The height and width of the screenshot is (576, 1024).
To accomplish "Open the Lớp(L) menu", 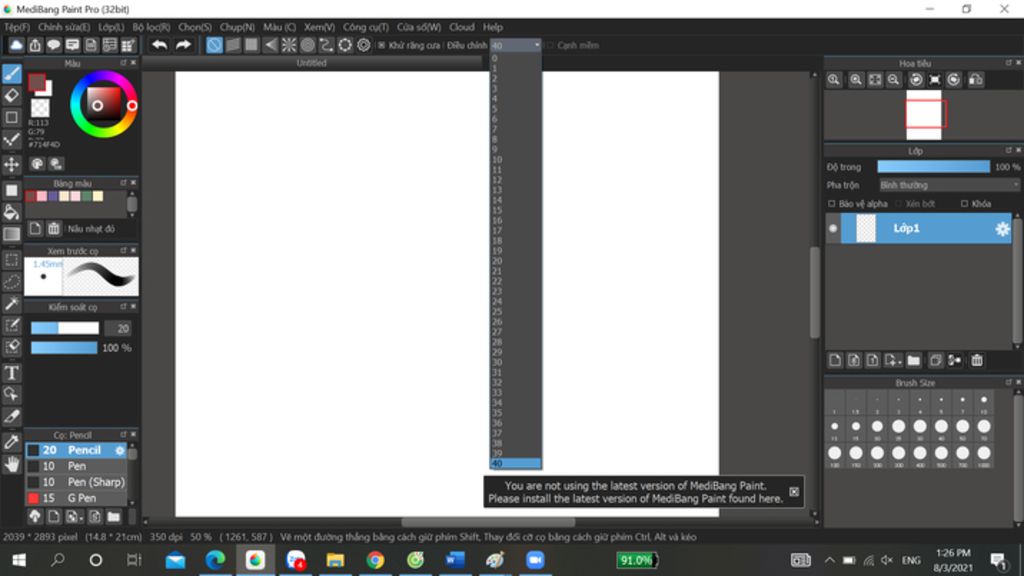I will [111, 27].
